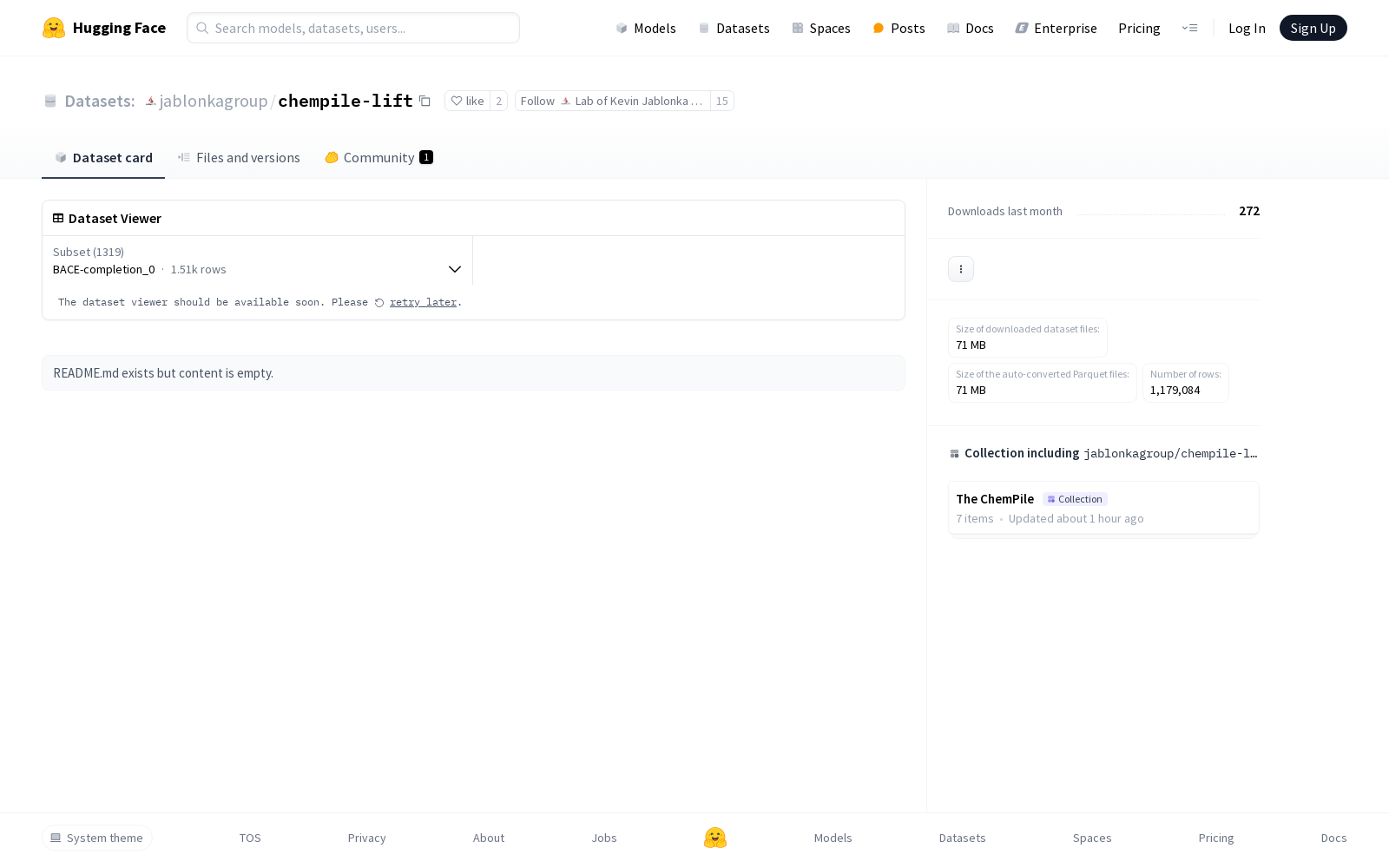Click the 1,179,084 rows value
Viewport: 1389px width, 868px height.
point(1175,391)
